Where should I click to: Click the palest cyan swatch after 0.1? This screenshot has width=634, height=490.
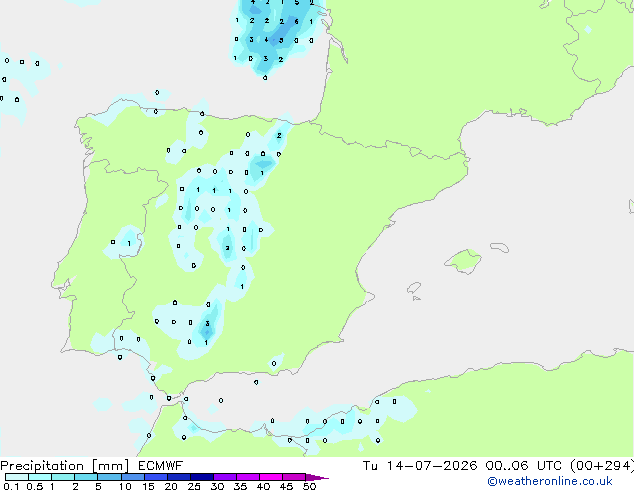coord(17,477)
